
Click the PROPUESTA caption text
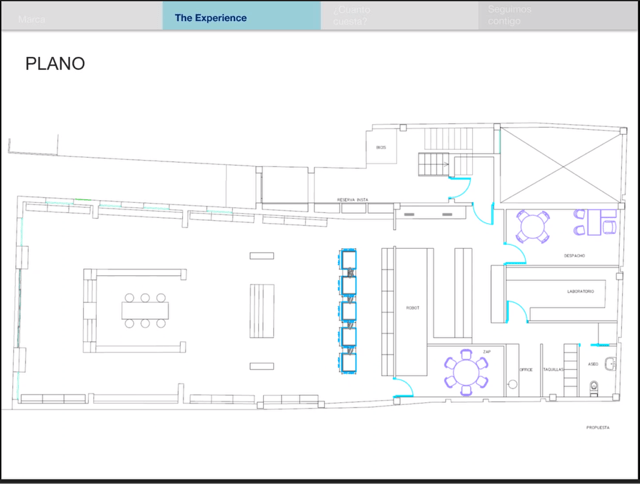[x=598, y=426]
